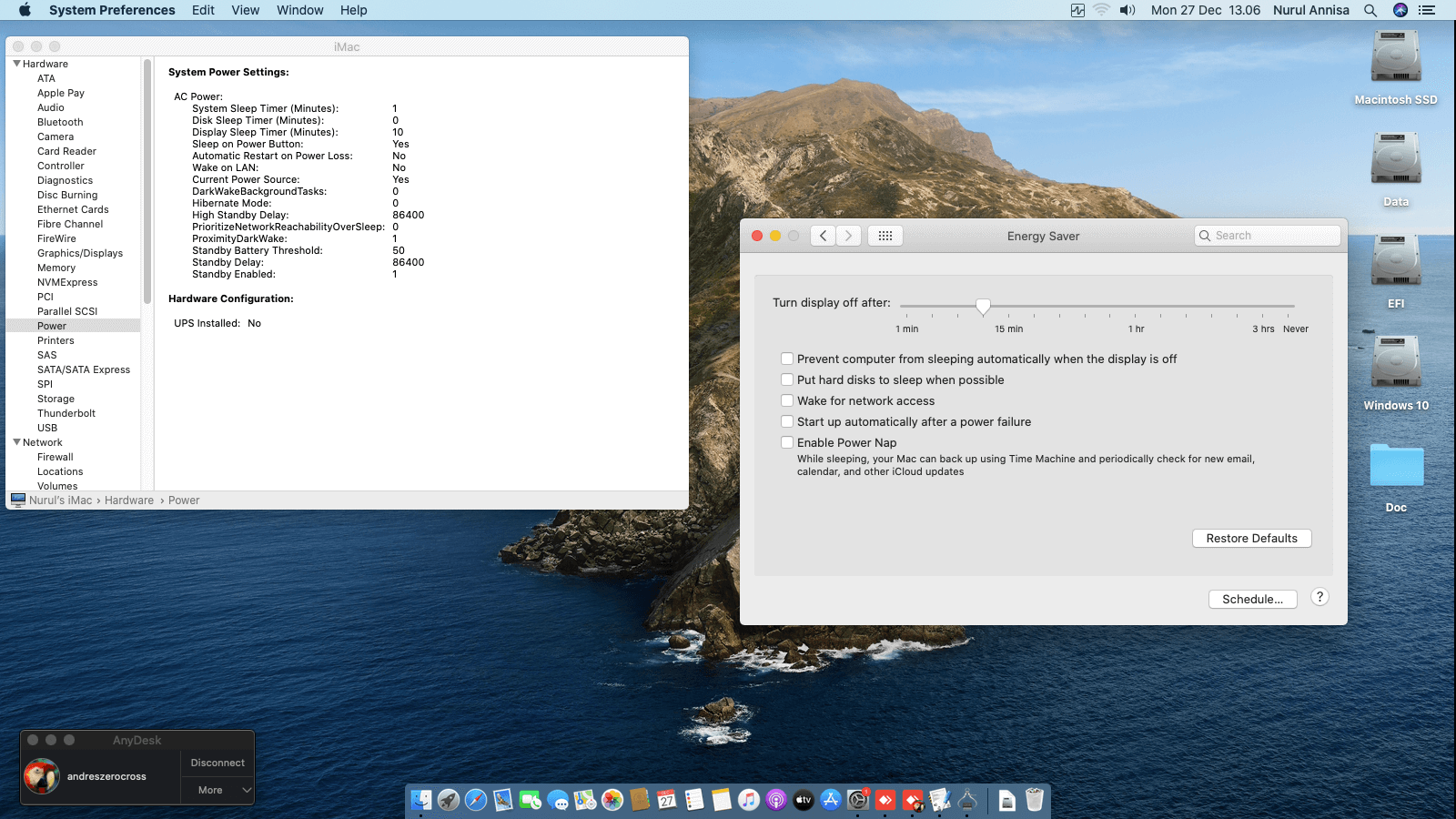Open the Edit menu in menu bar
This screenshot has height=819, width=1456.
tap(203, 10)
